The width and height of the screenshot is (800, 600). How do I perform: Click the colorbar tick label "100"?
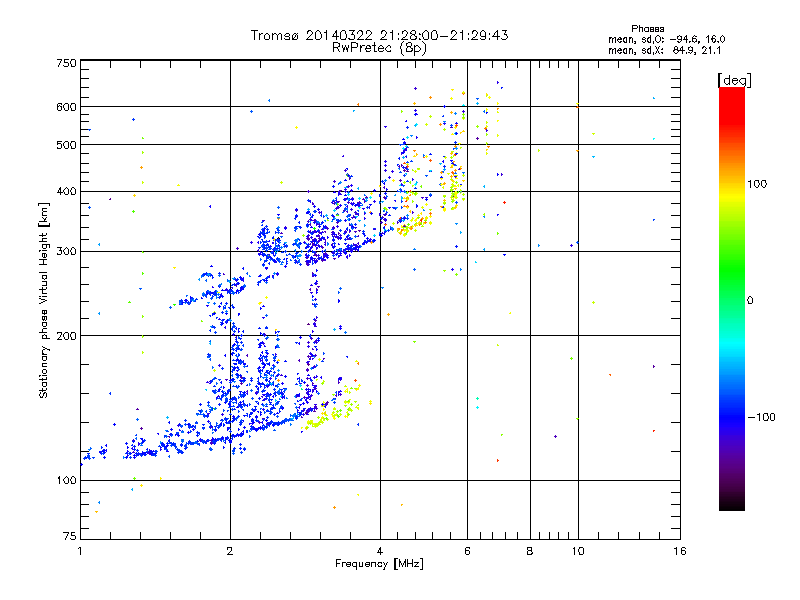tap(757, 184)
